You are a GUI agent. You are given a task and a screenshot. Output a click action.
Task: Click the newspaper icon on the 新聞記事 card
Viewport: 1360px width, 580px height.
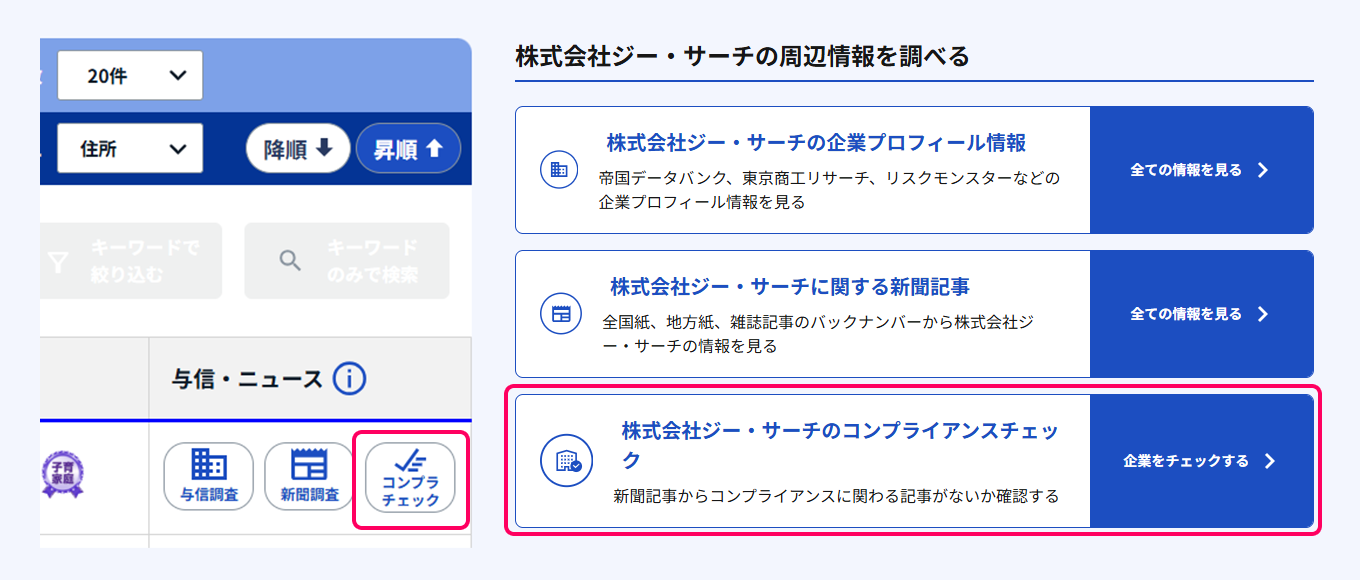pyautogui.click(x=560, y=311)
